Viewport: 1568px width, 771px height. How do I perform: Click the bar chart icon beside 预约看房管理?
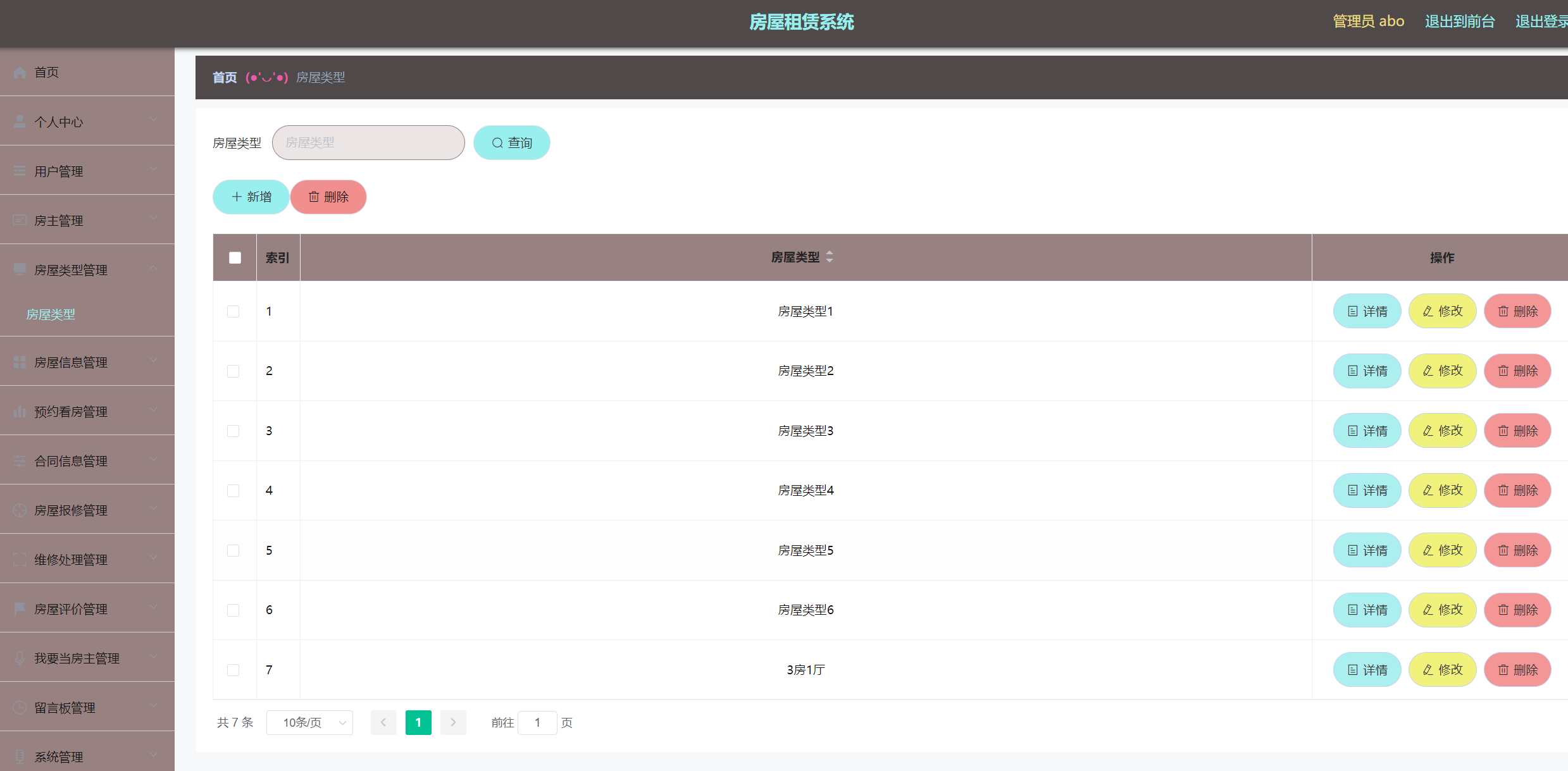(20, 412)
